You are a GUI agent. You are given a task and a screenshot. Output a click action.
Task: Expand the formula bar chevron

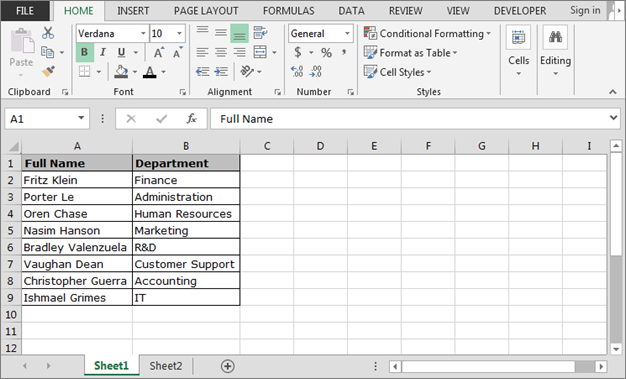[x=614, y=118]
